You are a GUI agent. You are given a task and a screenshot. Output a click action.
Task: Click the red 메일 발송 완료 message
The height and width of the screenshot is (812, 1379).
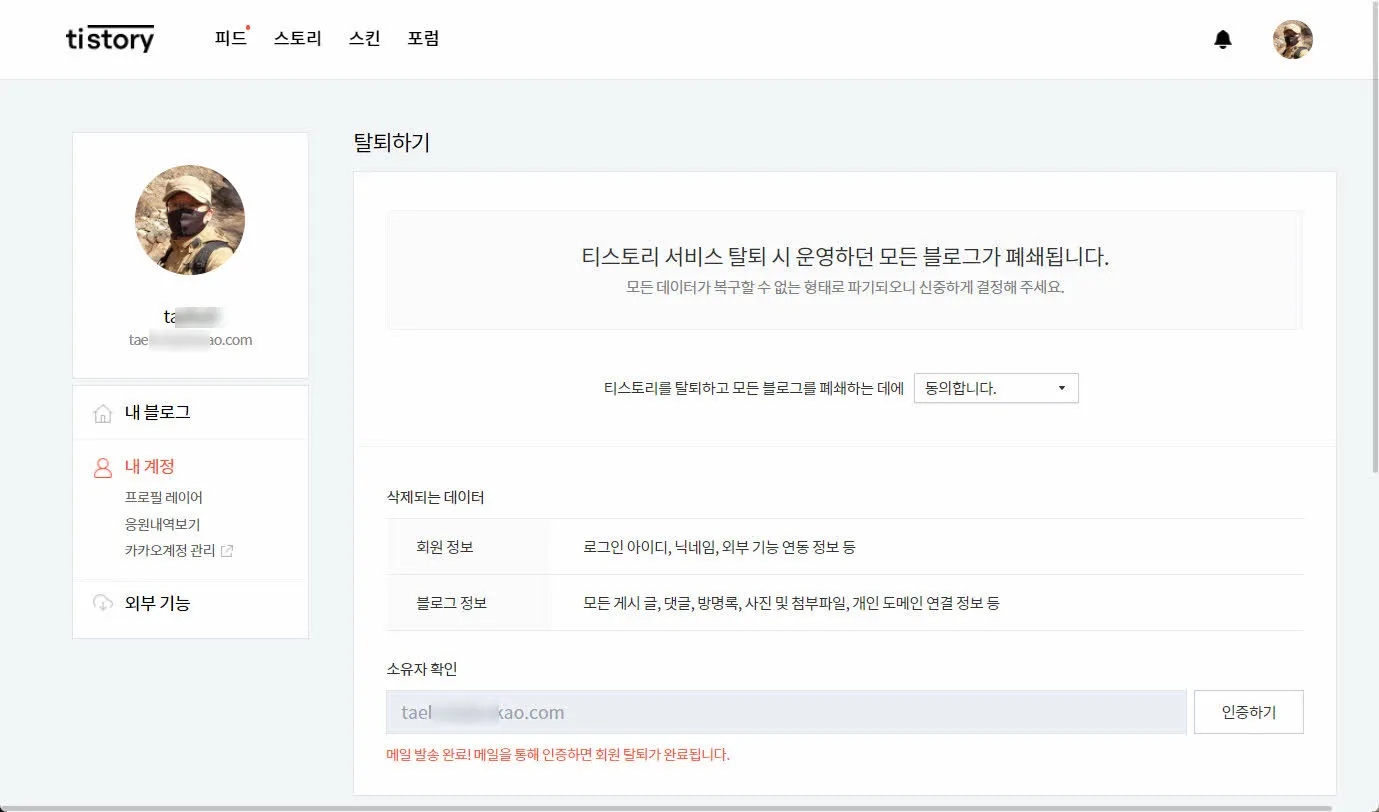pos(558,754)
